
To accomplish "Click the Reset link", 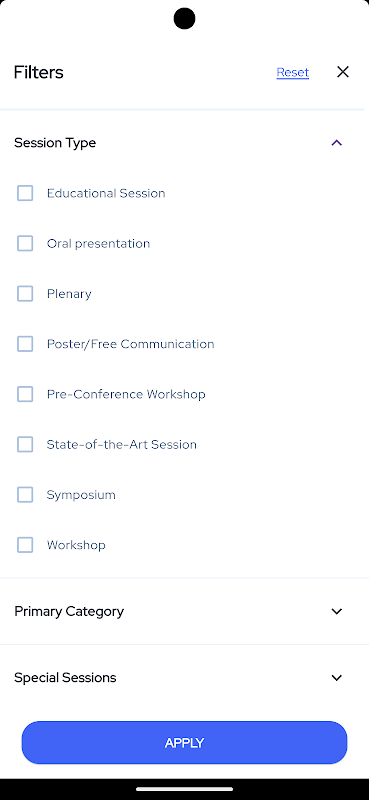I will (x=292, y=72).
